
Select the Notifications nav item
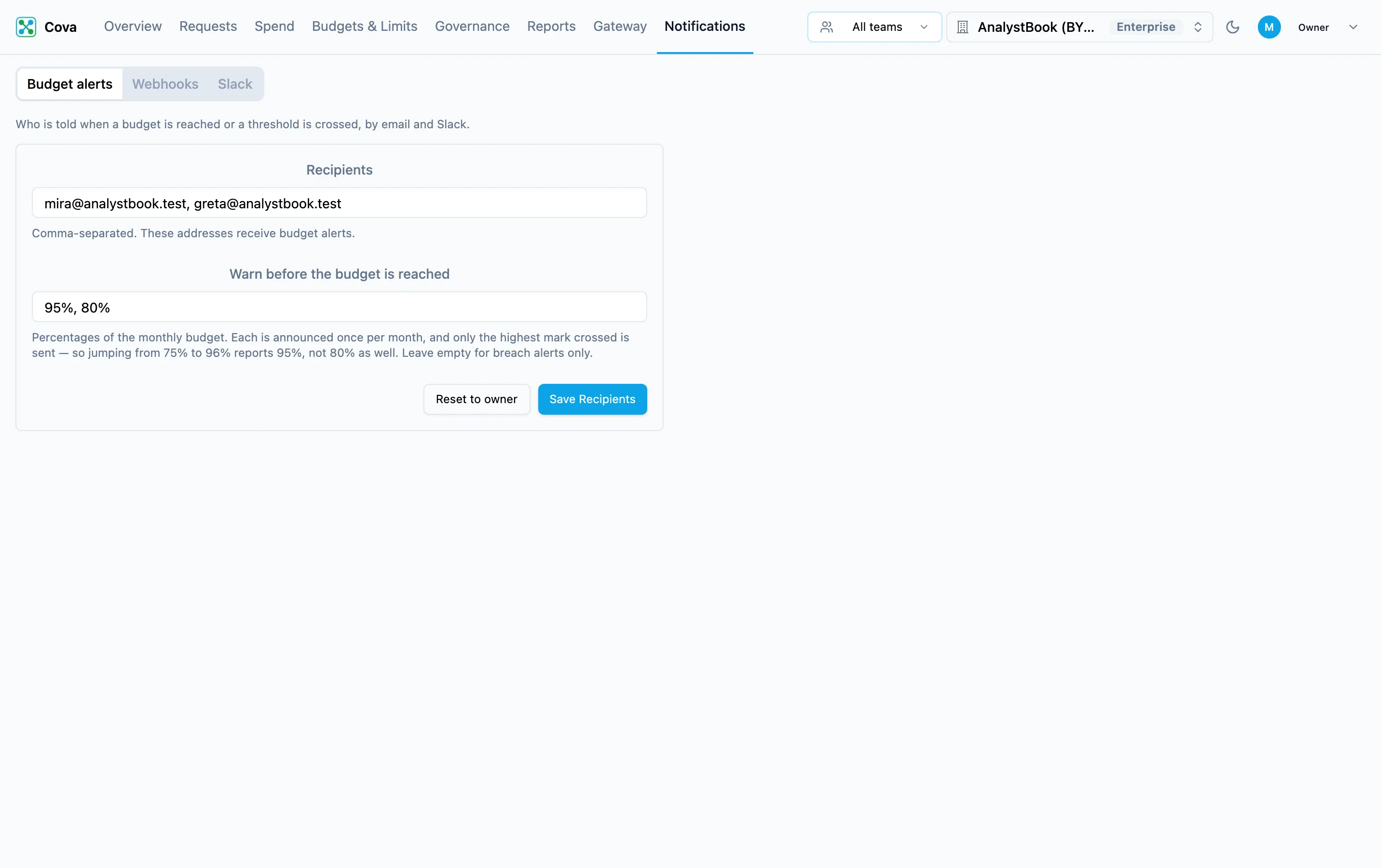704,27
